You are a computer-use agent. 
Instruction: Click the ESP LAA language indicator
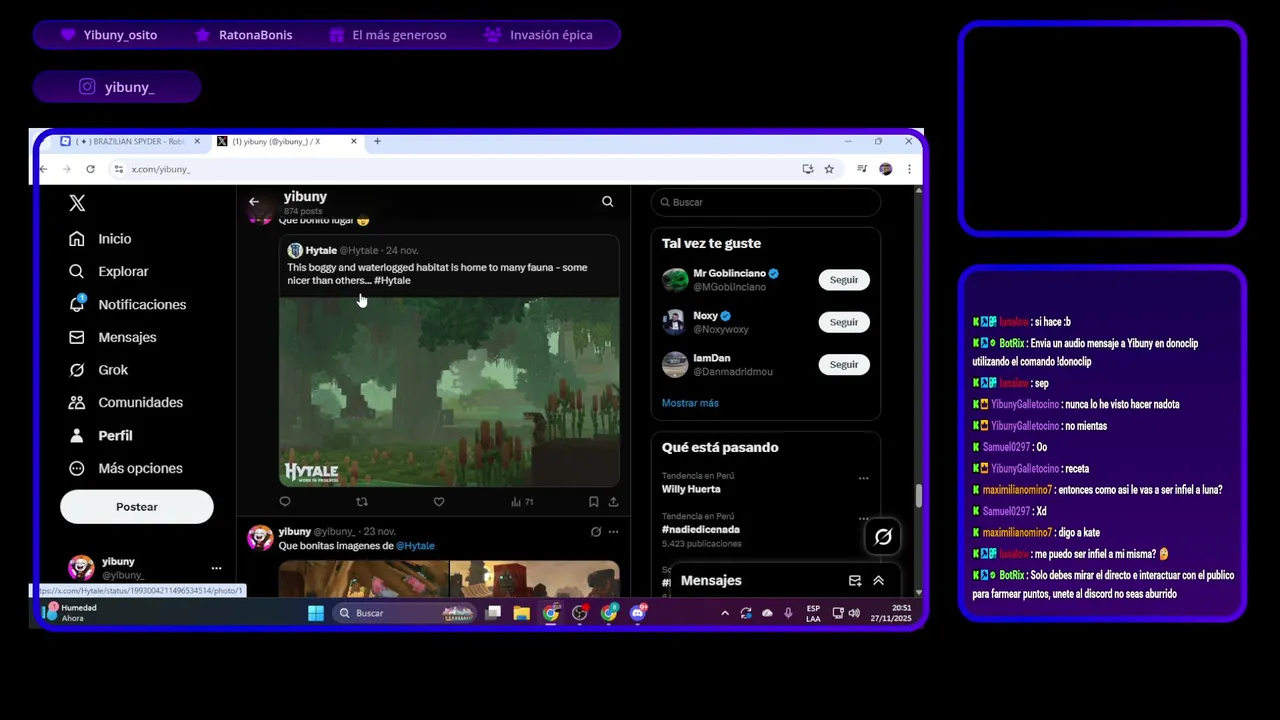coord(813,613)
